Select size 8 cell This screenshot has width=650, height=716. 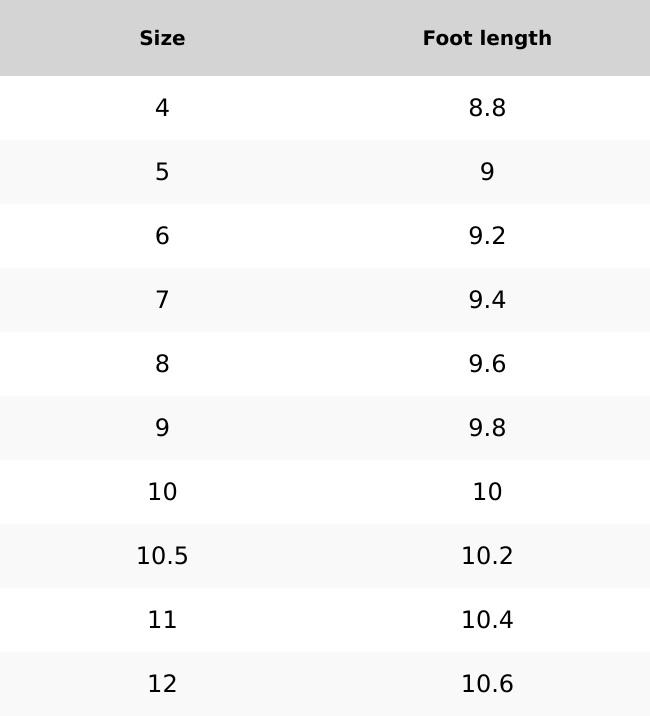coord(162,364)
